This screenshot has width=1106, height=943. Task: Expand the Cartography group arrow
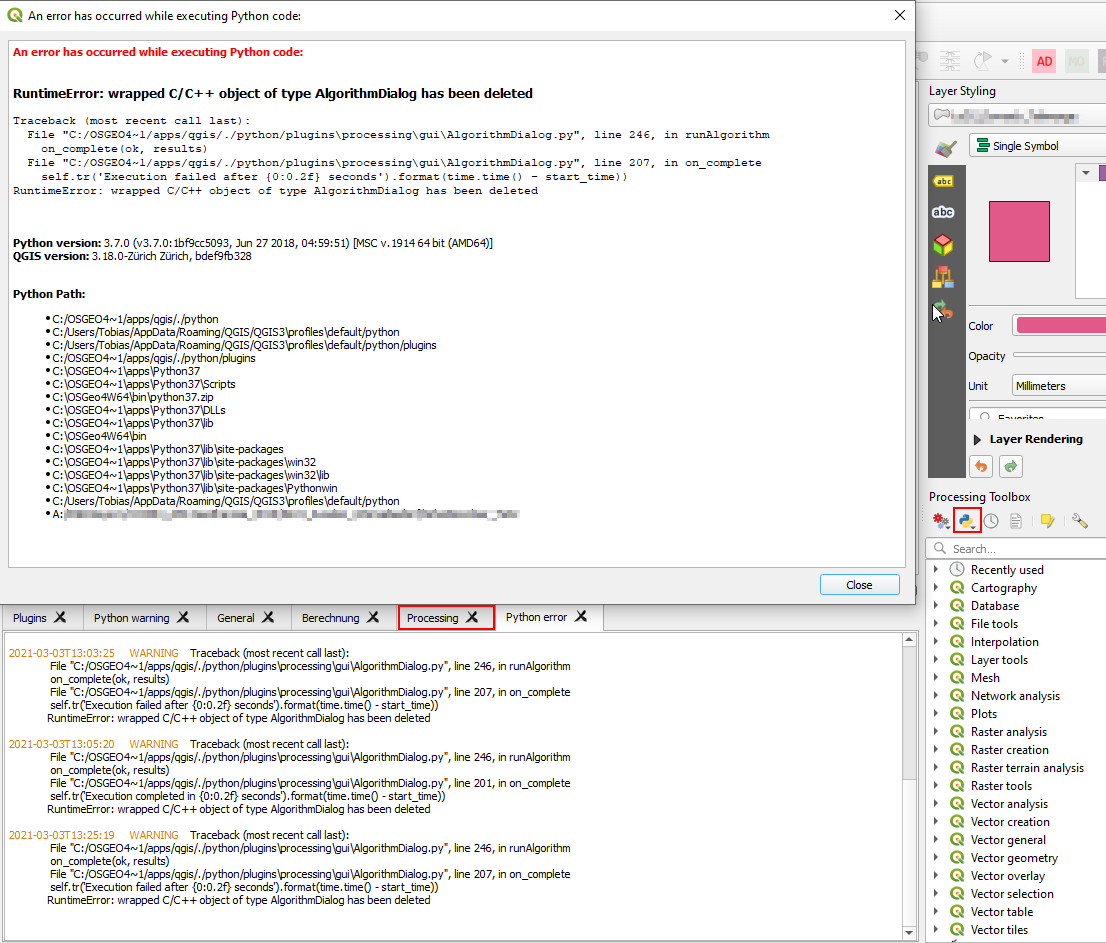click(936, 588)
